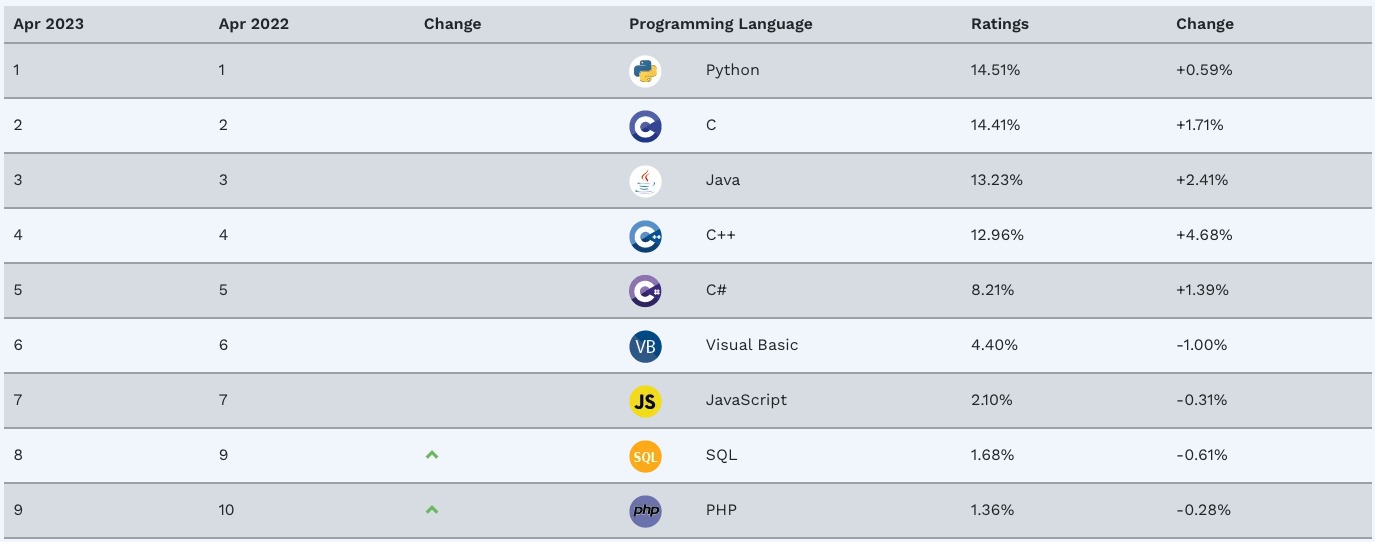Image resolution: width=1375 pixels, height=542 pixels.
Task: Open the JavaScript language name
Action: click(x=746, y=400)
